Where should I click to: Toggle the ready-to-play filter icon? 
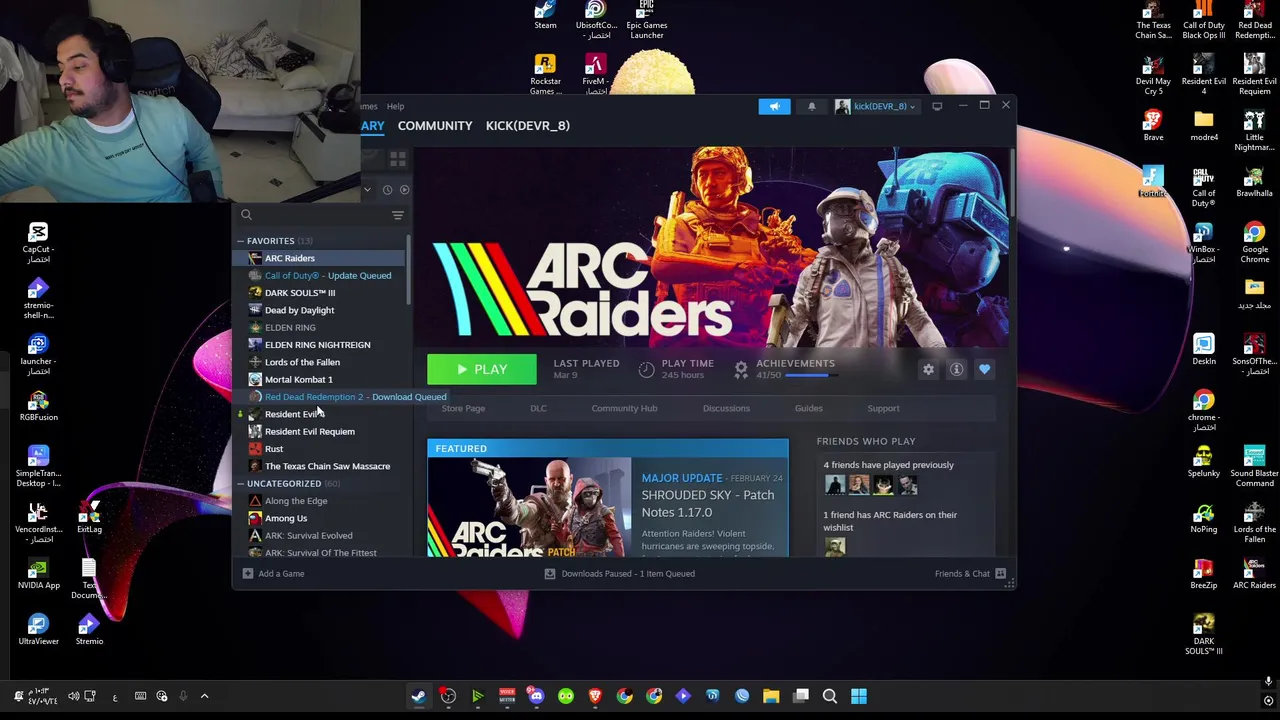pyautogui.click(x=404, y=189)
